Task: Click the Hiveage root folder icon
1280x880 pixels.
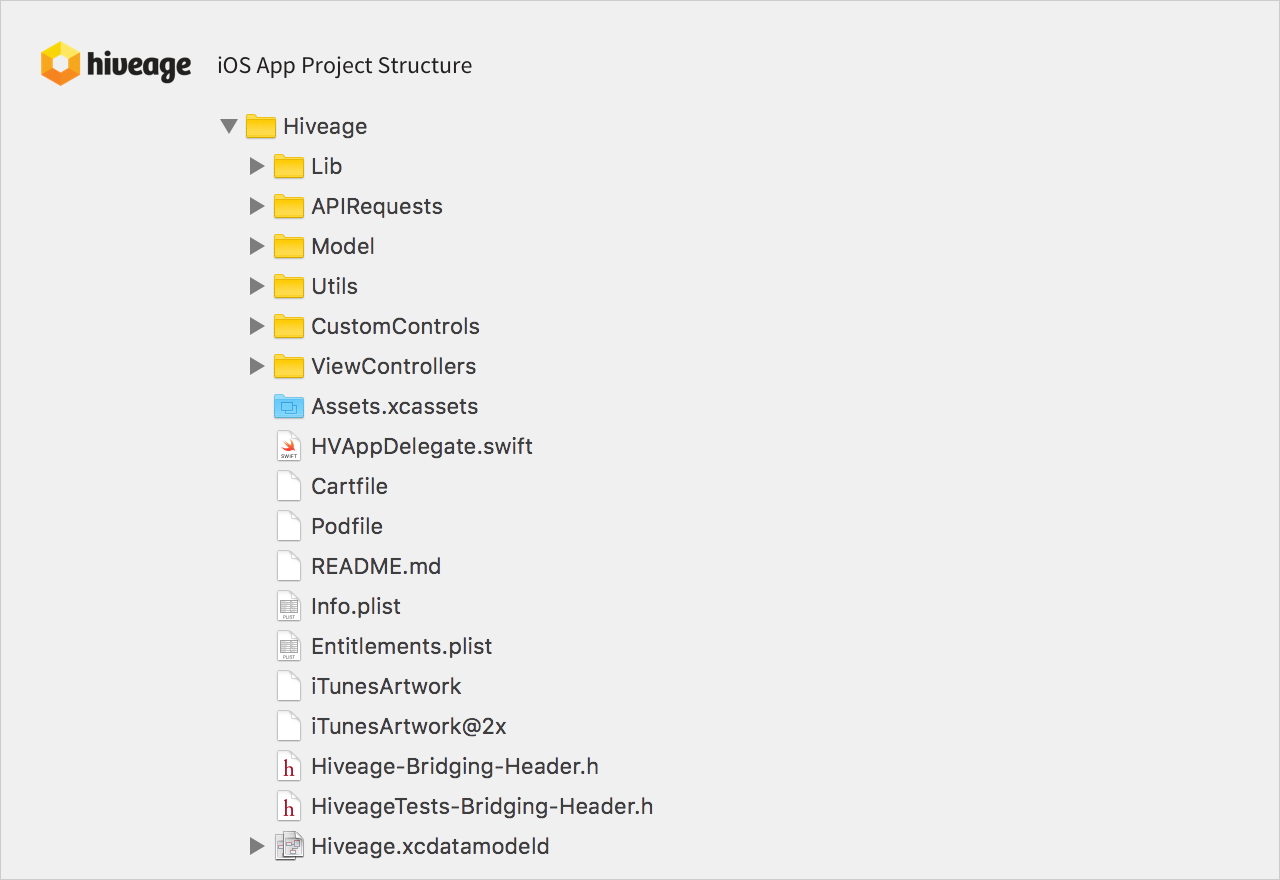Action: click(x=261, y=126)
